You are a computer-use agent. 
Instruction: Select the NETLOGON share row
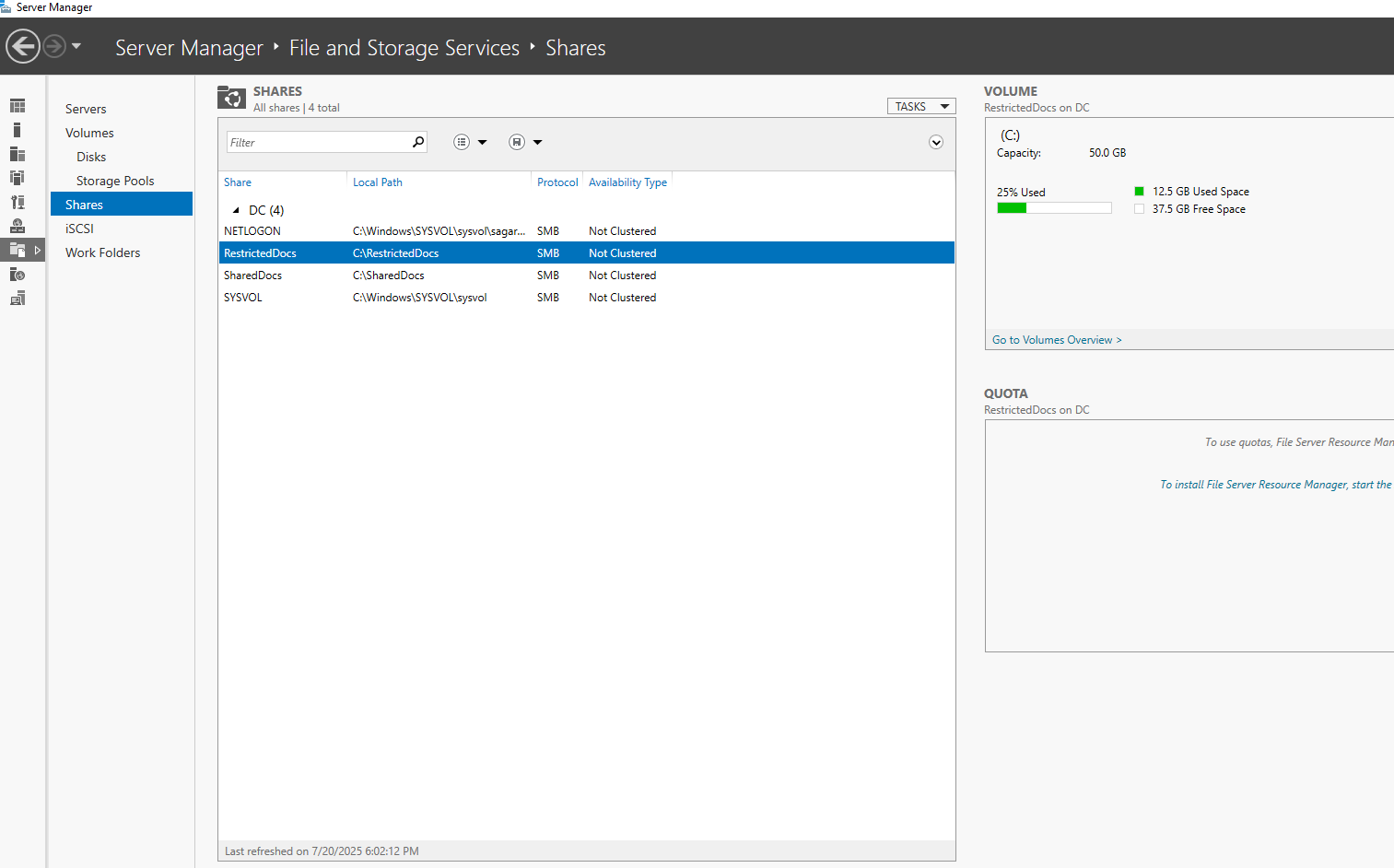coord(587,231)
